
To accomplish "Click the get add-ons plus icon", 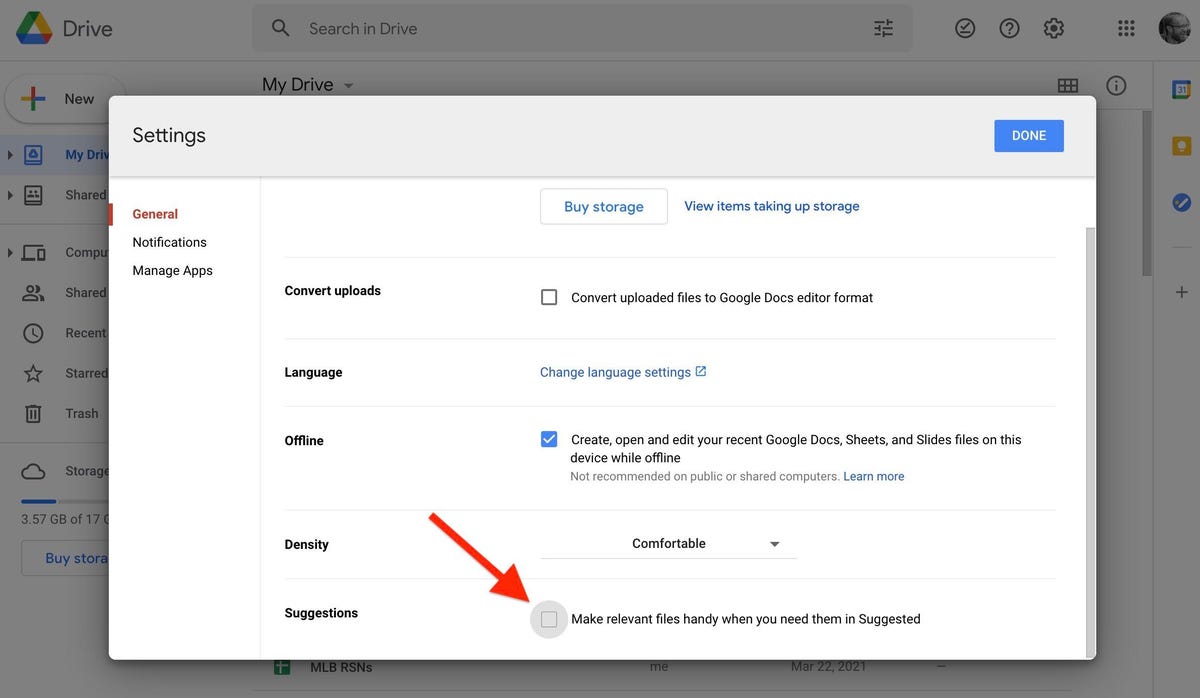I will (x=1181, y=292).
